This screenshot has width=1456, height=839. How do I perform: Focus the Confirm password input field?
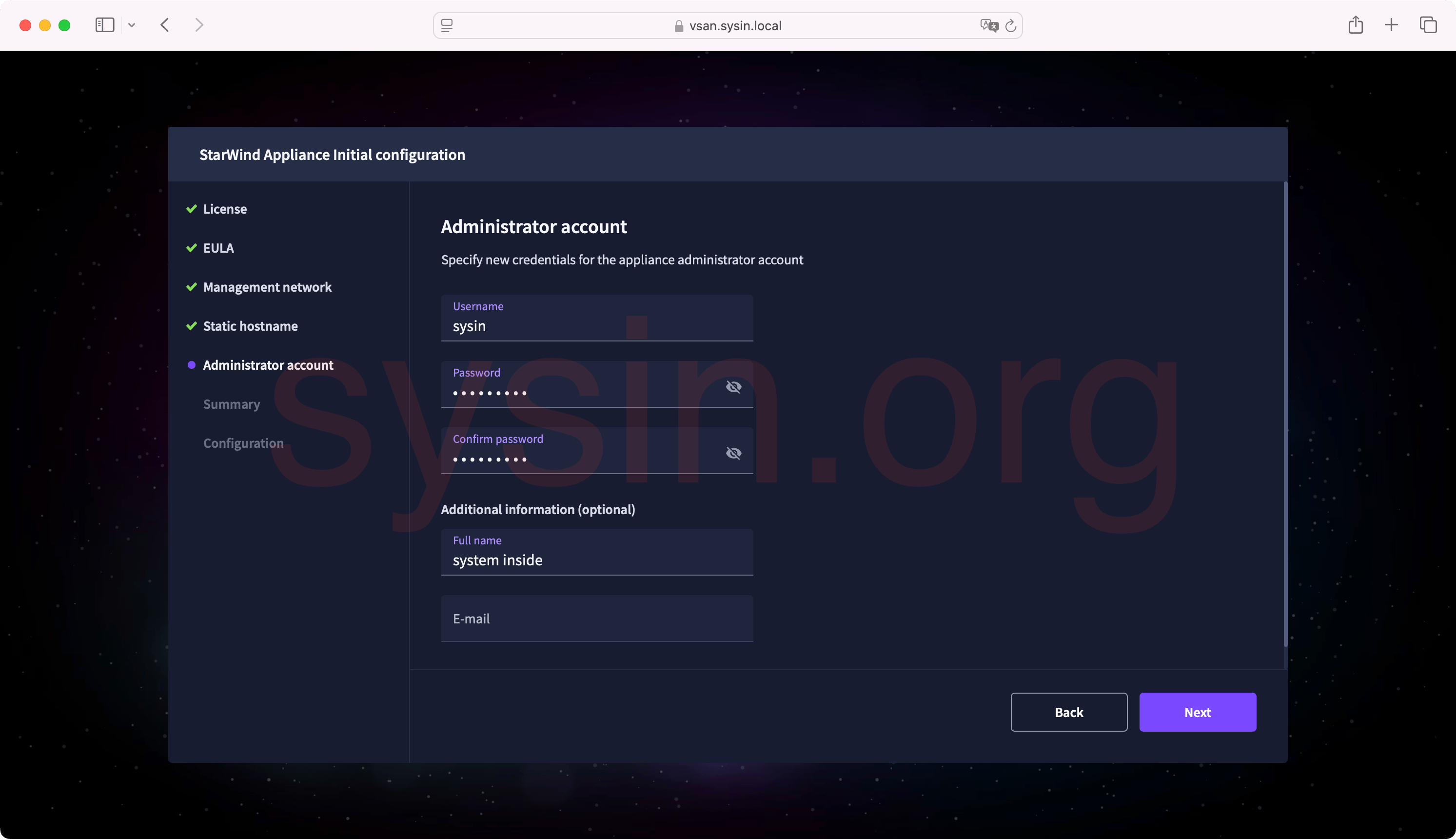pyautogui.click(x=597, y=450)
